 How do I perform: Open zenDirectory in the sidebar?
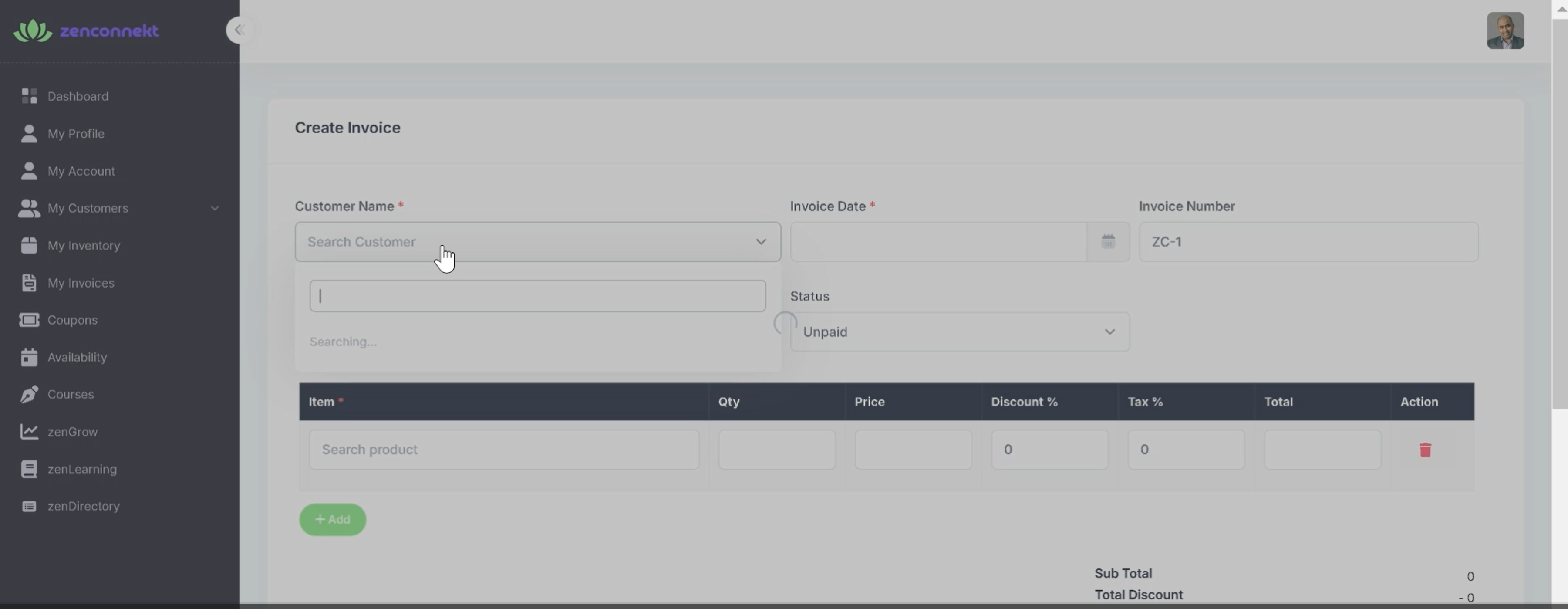[x=84, y=506]
